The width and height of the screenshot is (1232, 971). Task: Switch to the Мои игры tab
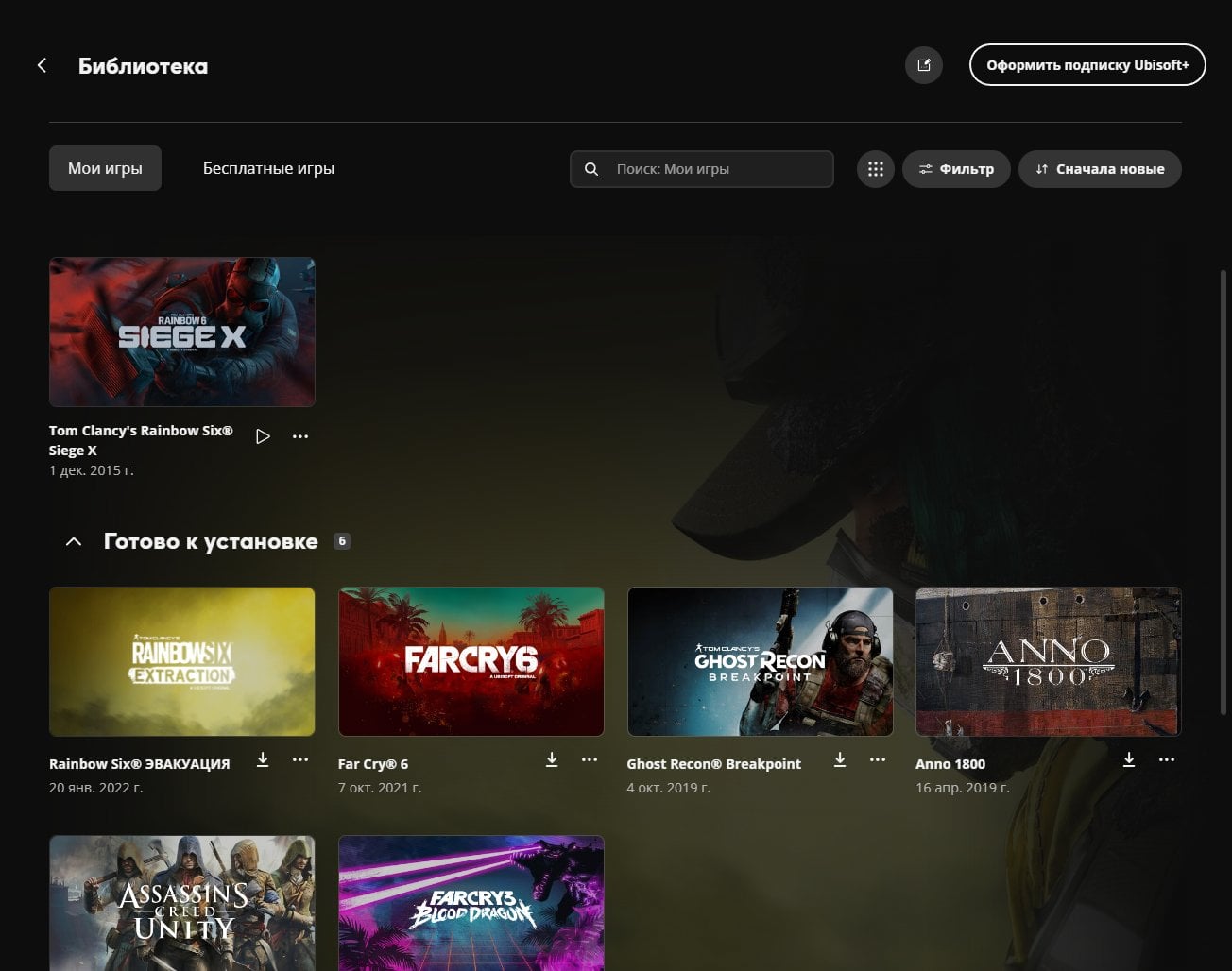105,168
